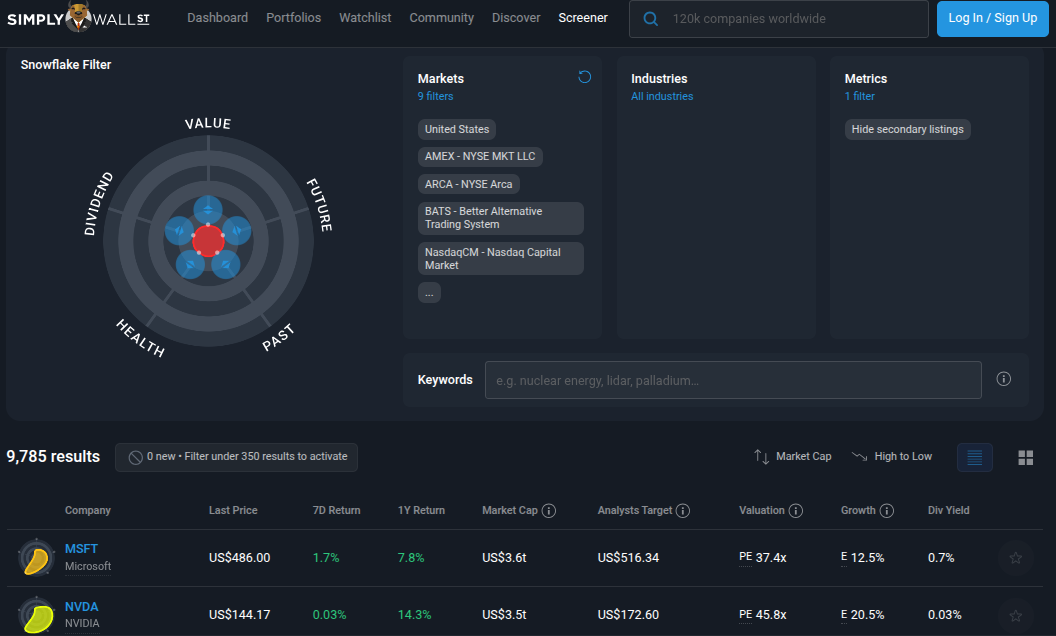
Task: Click AMEX - NYSE MKT LLC chip
Action: coord(480,156)
